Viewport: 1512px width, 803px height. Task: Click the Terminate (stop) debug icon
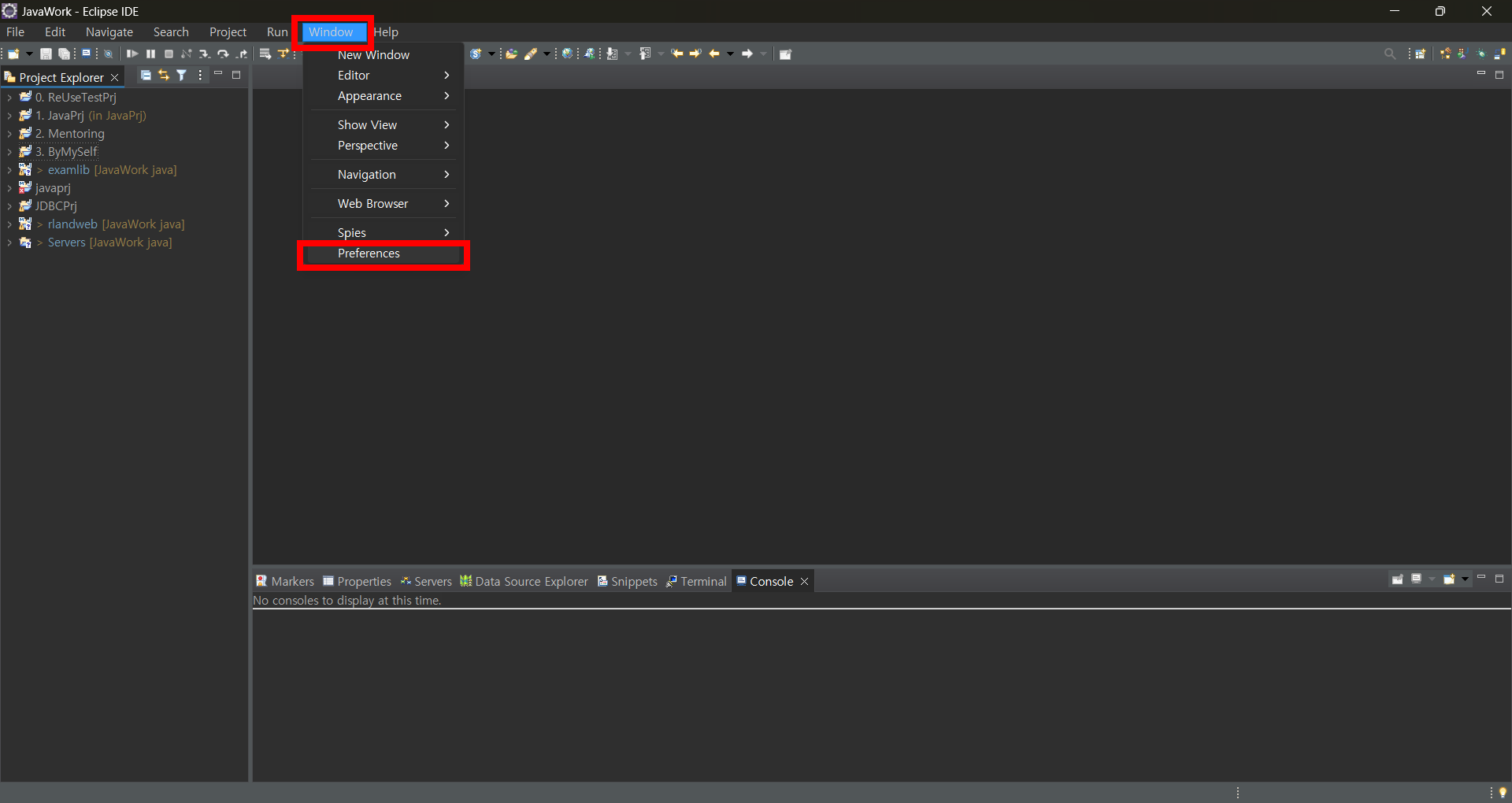coord(169,54)
